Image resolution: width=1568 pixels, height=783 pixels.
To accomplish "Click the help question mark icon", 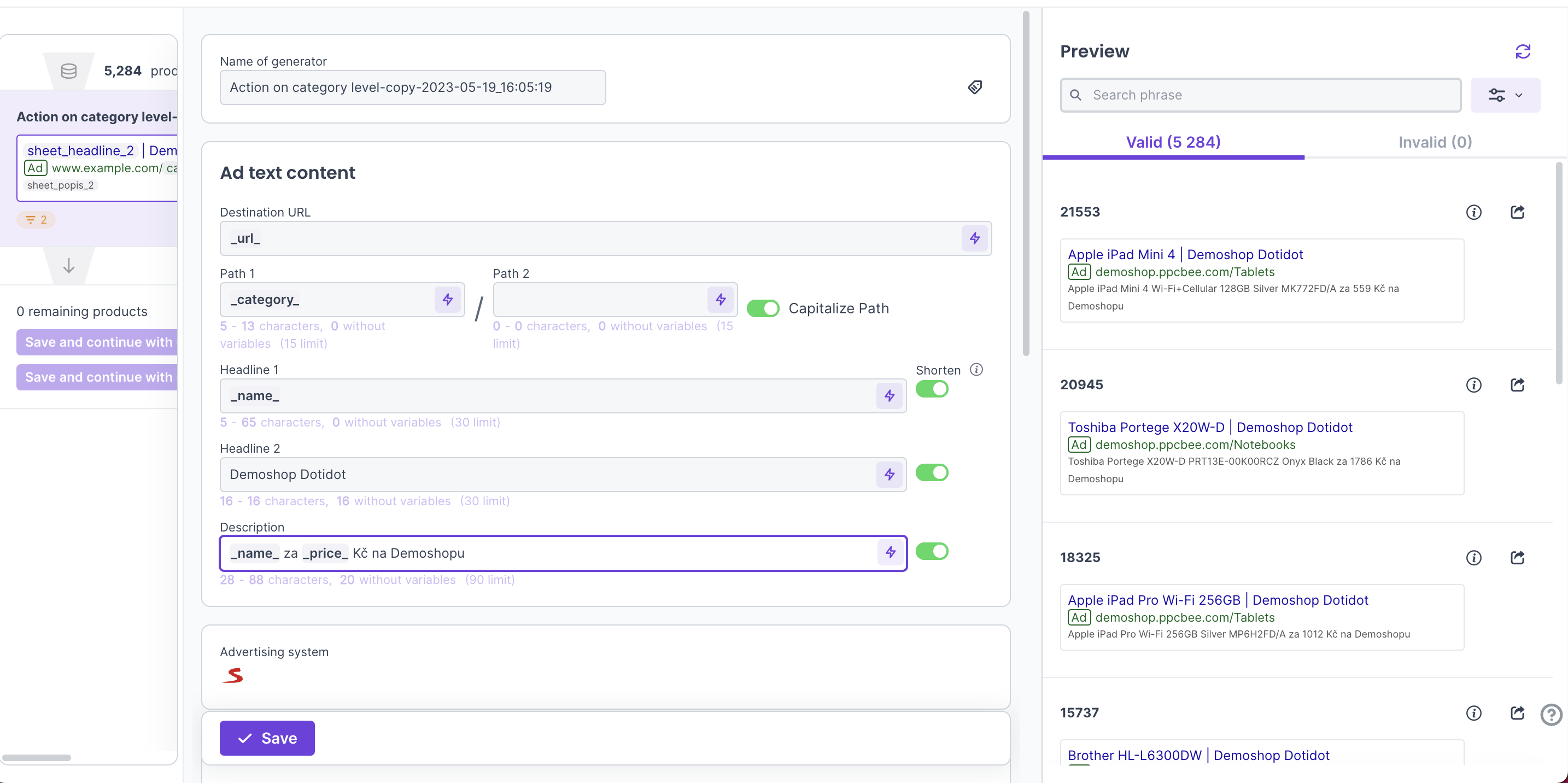I will coord(1551,714).
